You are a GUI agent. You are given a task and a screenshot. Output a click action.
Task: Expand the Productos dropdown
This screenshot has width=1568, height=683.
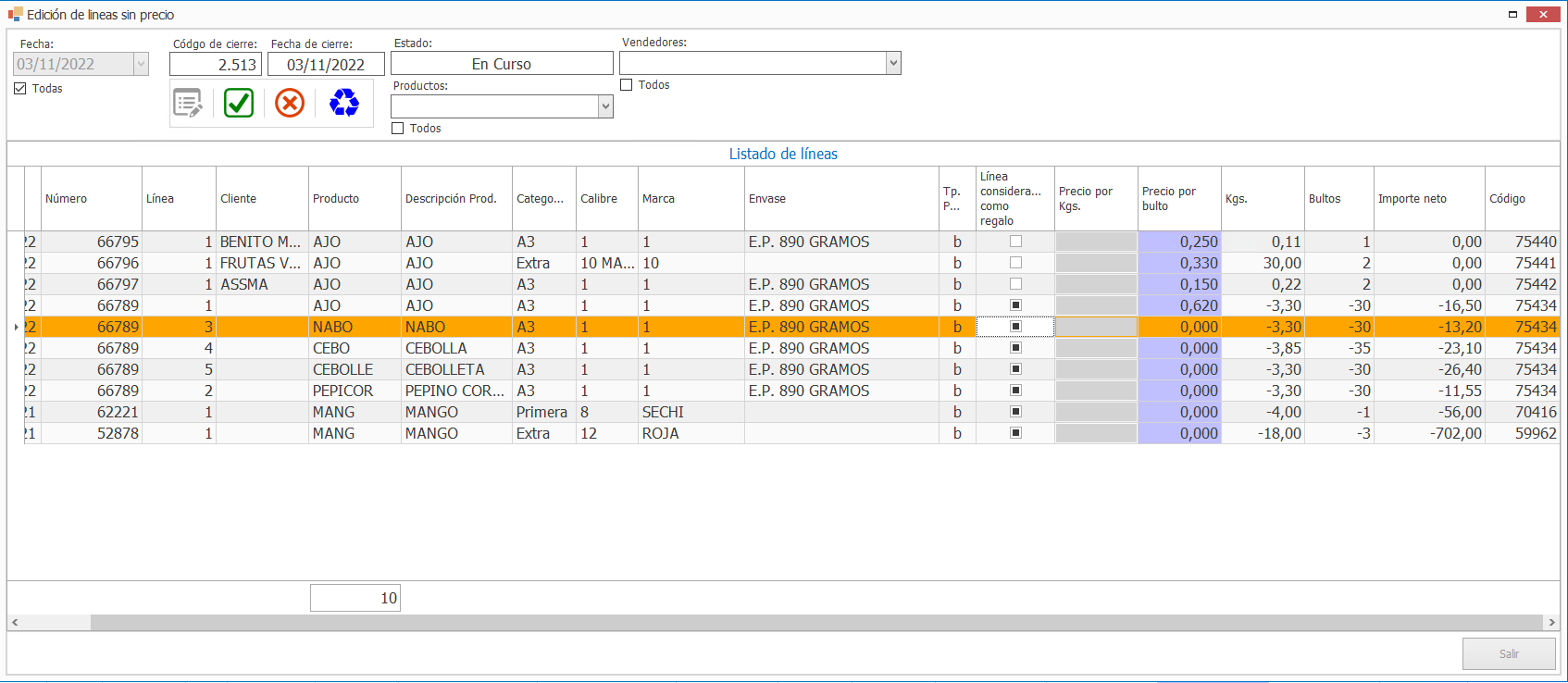605,106
